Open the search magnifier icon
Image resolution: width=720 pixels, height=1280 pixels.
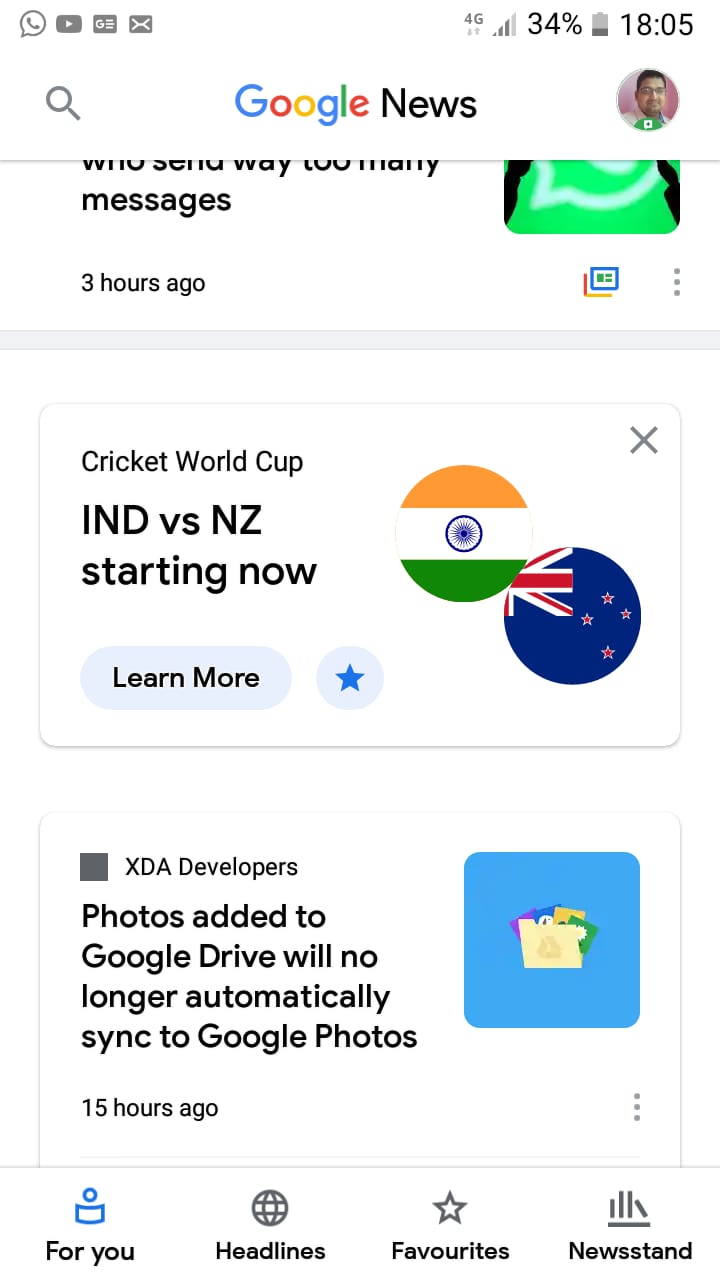pos(63,102)
